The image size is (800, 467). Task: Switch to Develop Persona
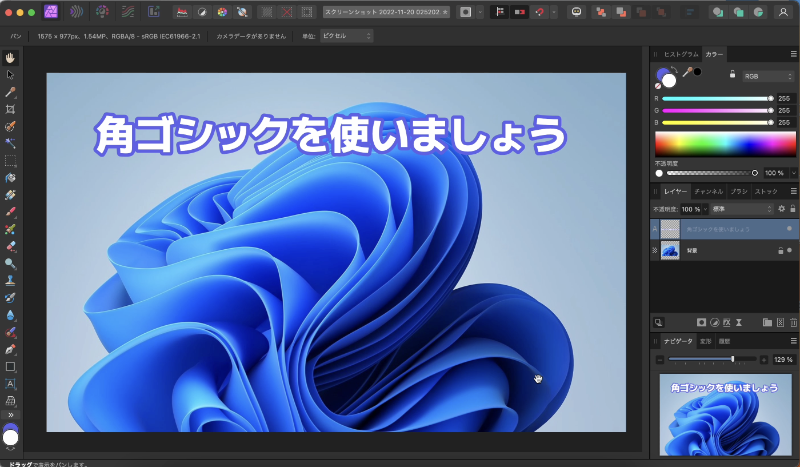pyautogui.click(x=102, y=12)
